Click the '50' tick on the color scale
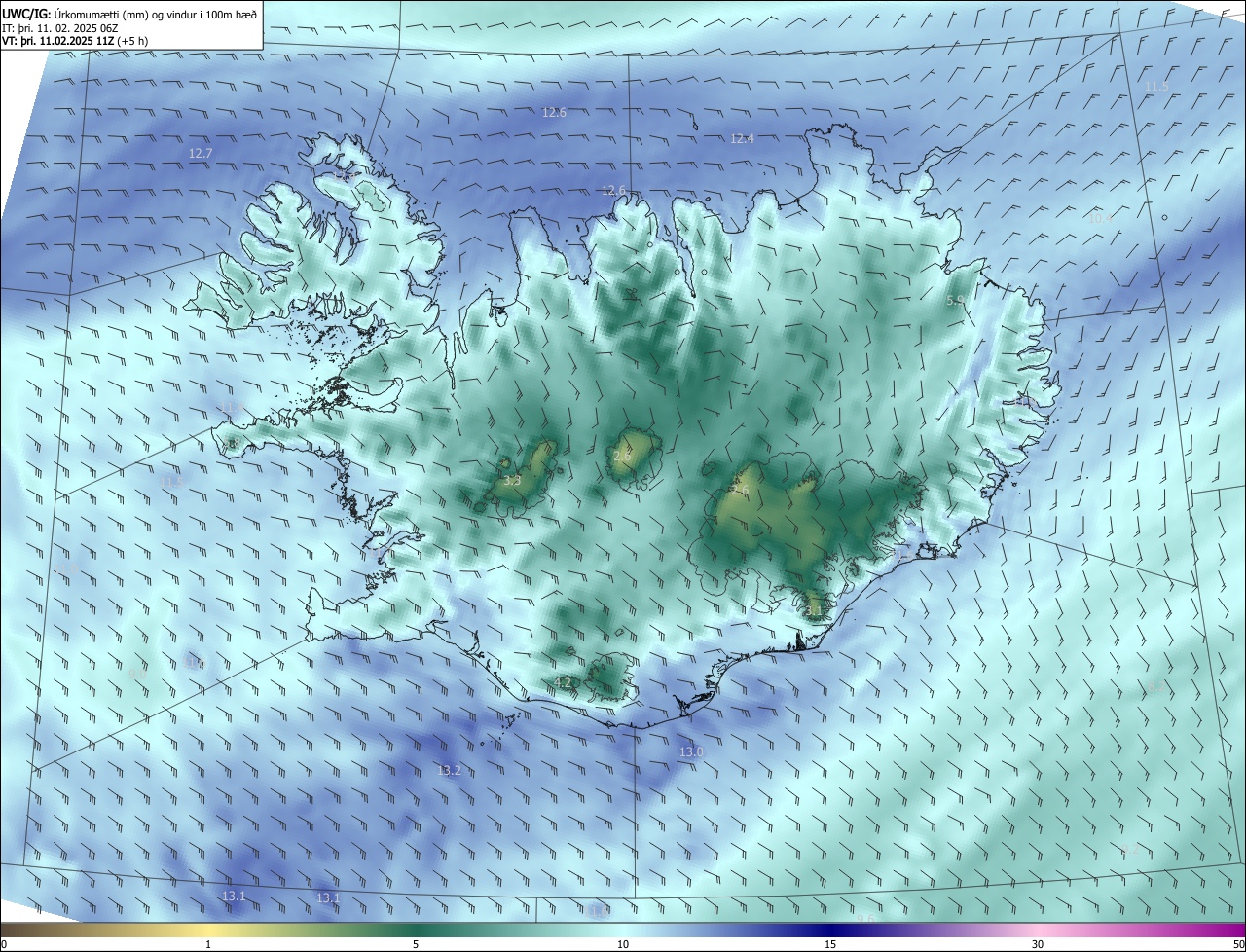Viewport: 1246px width, 952px height. (1238, 944)
